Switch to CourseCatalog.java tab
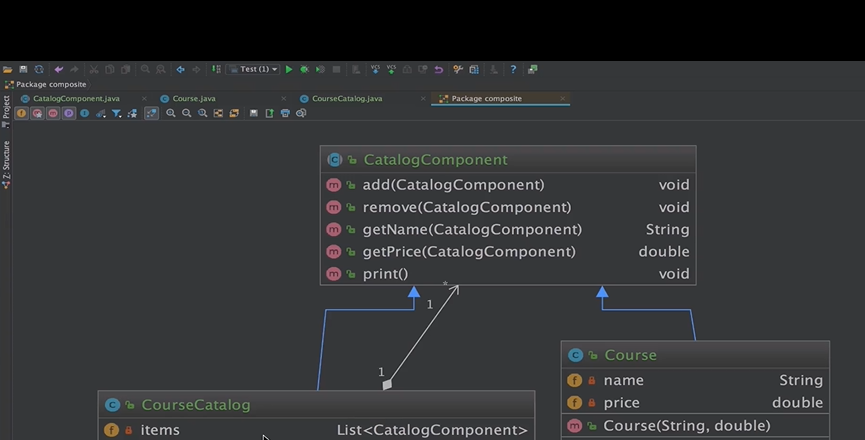The height and width of the screenshot is (440, 865). click(347, 99)
